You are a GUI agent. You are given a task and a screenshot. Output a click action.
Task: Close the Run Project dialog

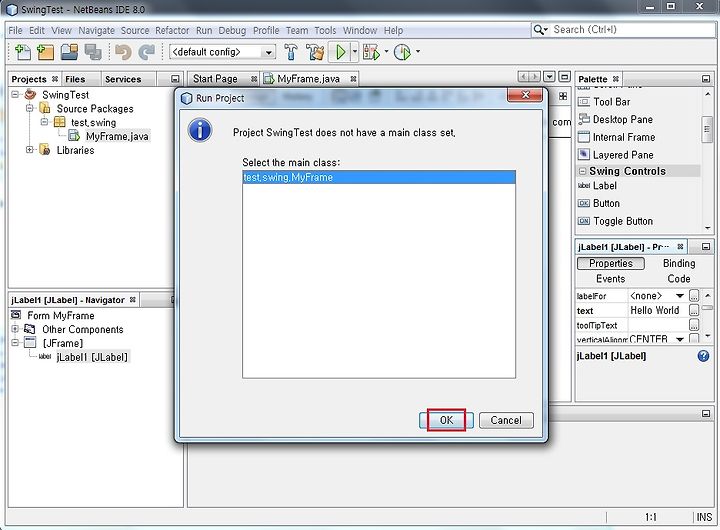coord(525,95)
